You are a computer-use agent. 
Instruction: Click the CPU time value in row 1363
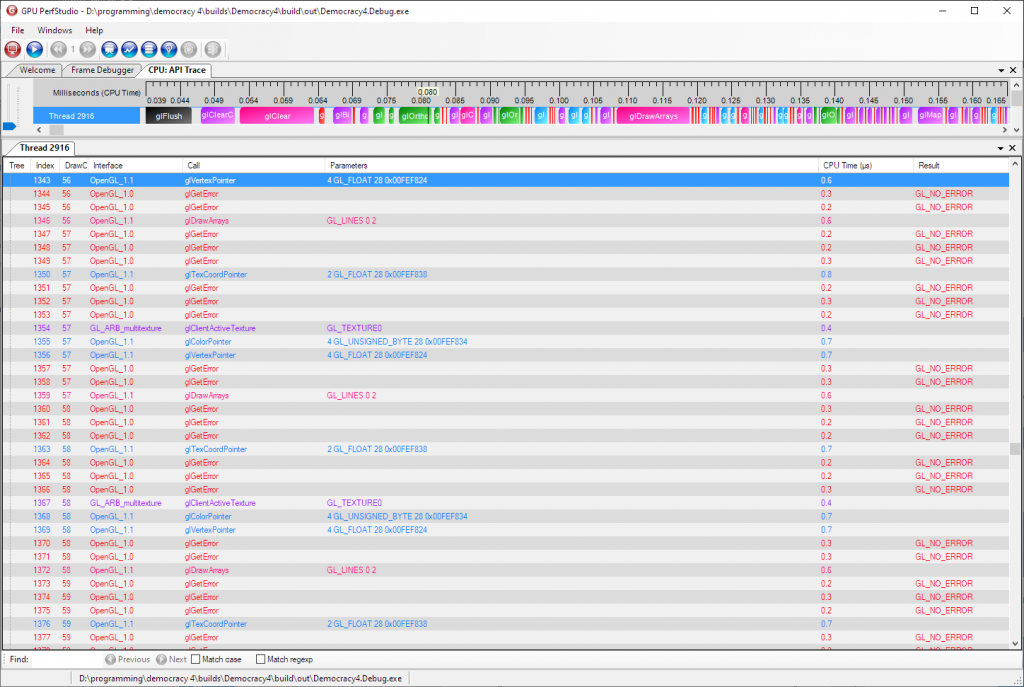coord(826,449)
